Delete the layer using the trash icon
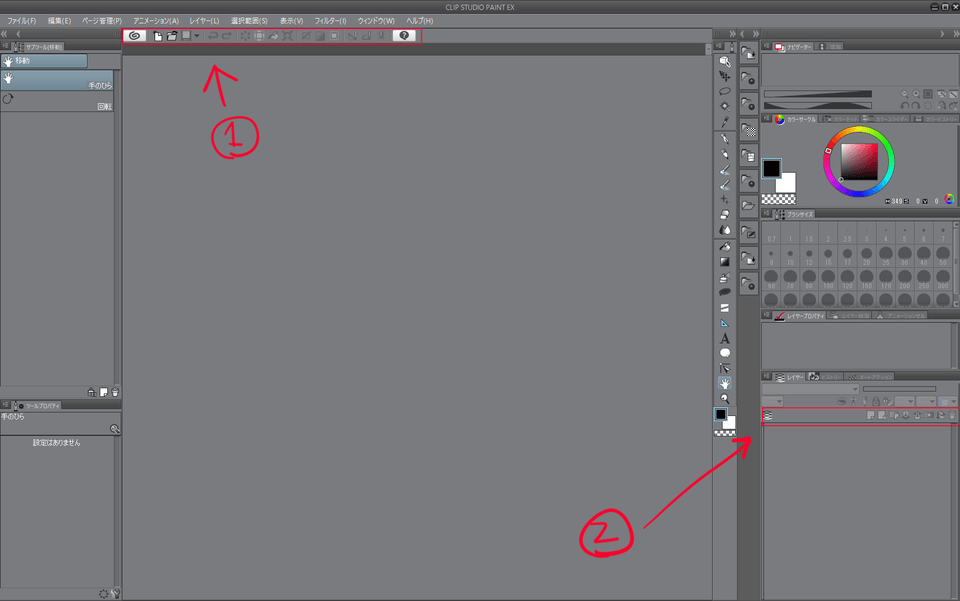 pyautogui.click(x=951, y=415)
